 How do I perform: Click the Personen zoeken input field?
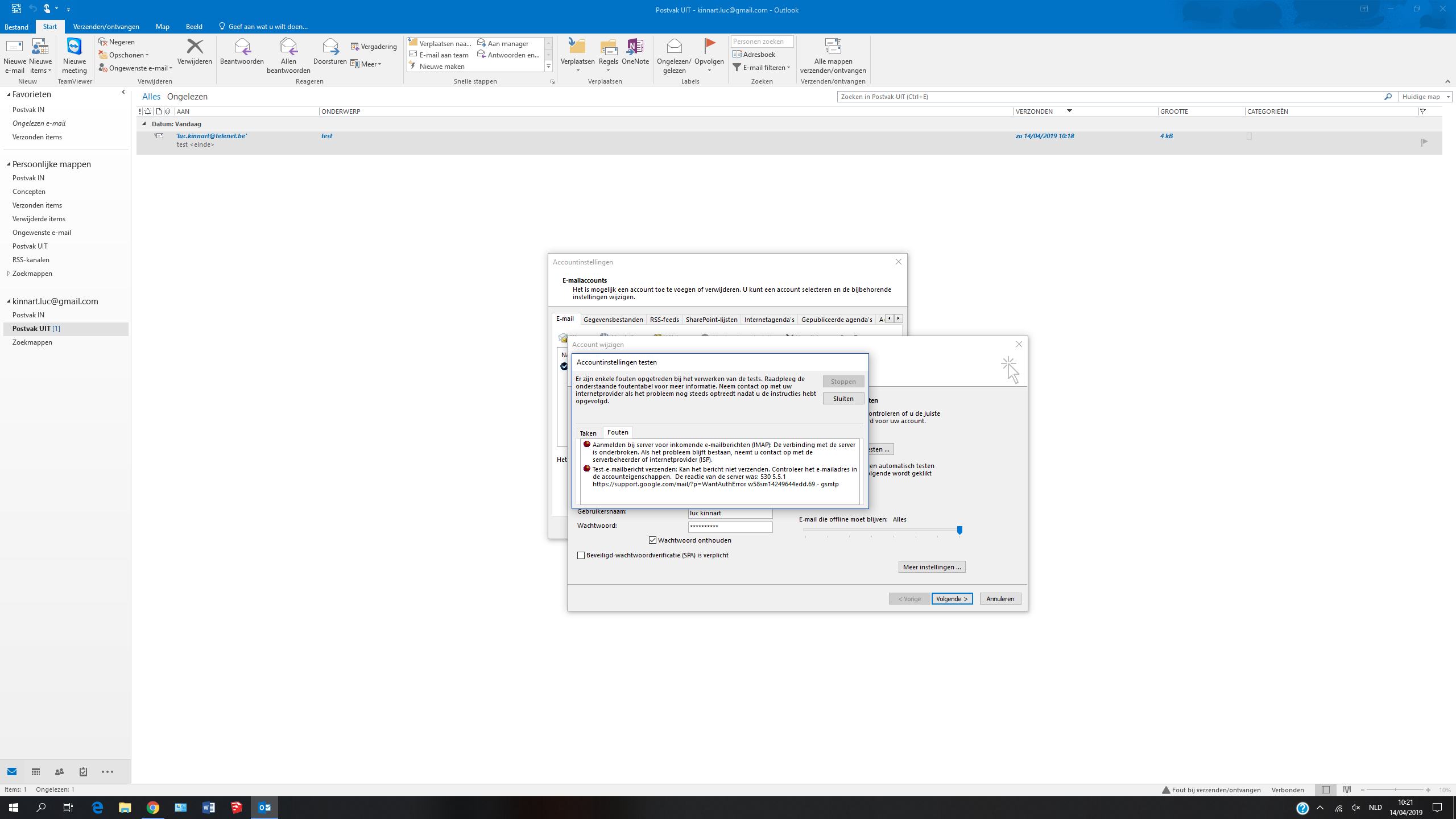(762, 42)
